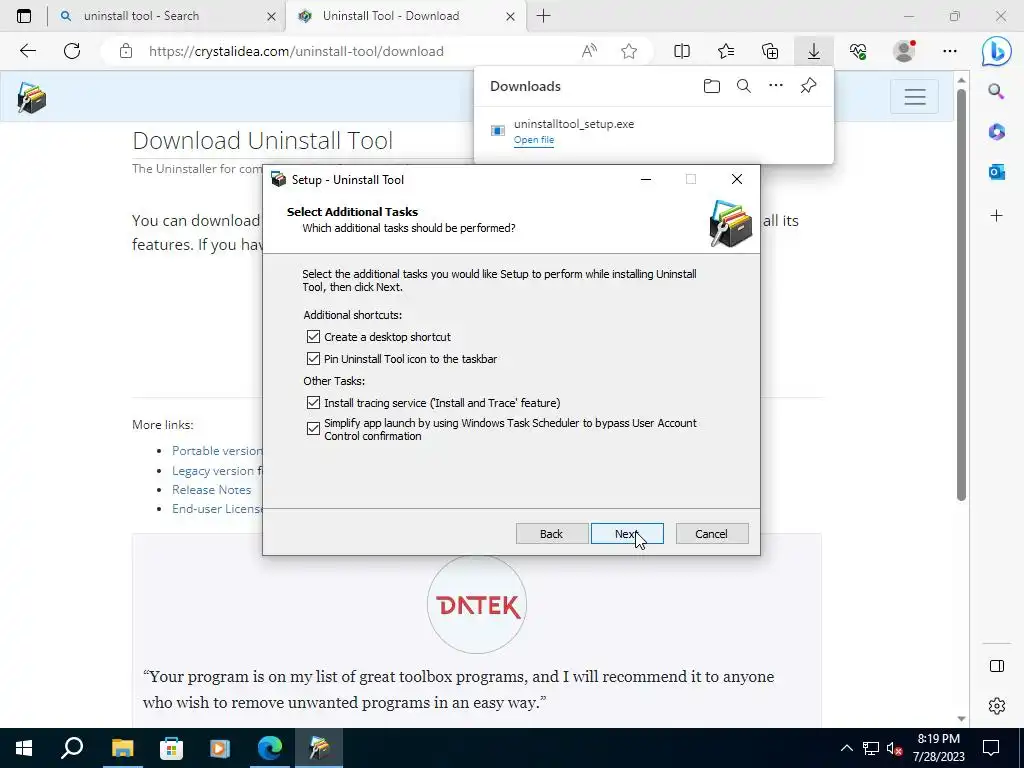The image size is (1024, 768).
Task: Open a new browser tab
Action: (x=543, y=16)
